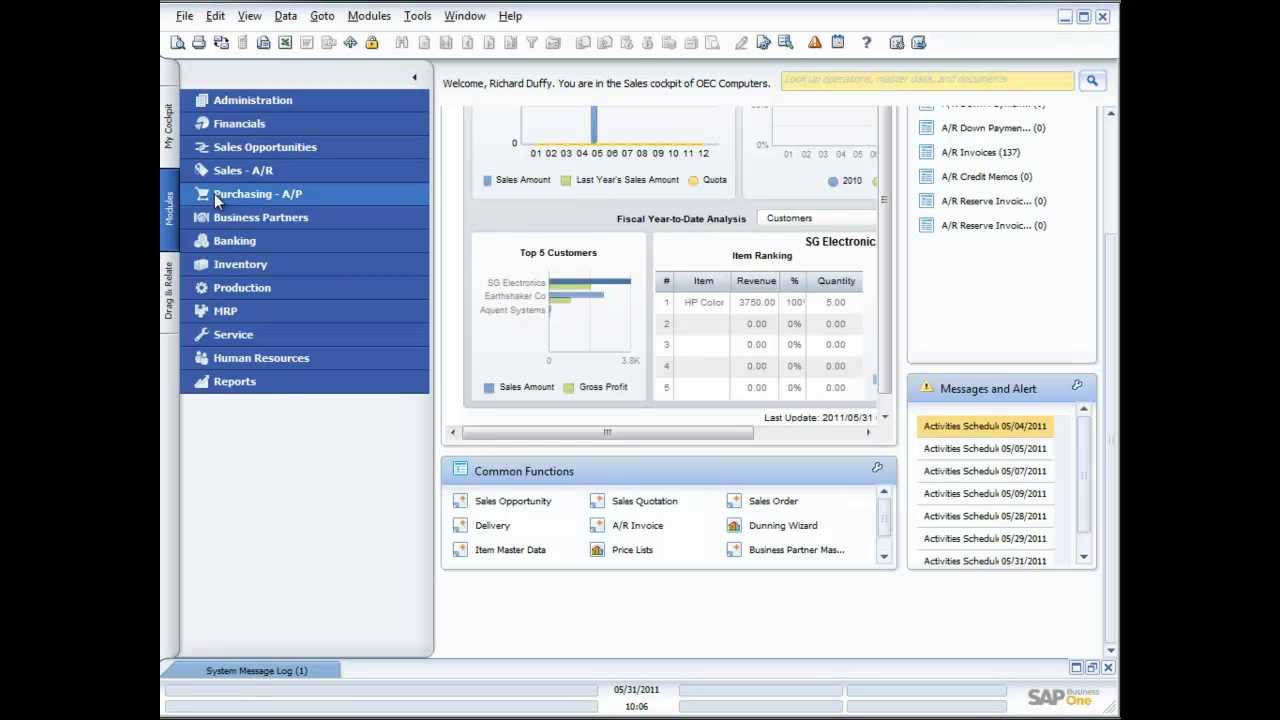
Task: Click the magnifier search button
Action: pyautogui.click(x=1092, y=80)
